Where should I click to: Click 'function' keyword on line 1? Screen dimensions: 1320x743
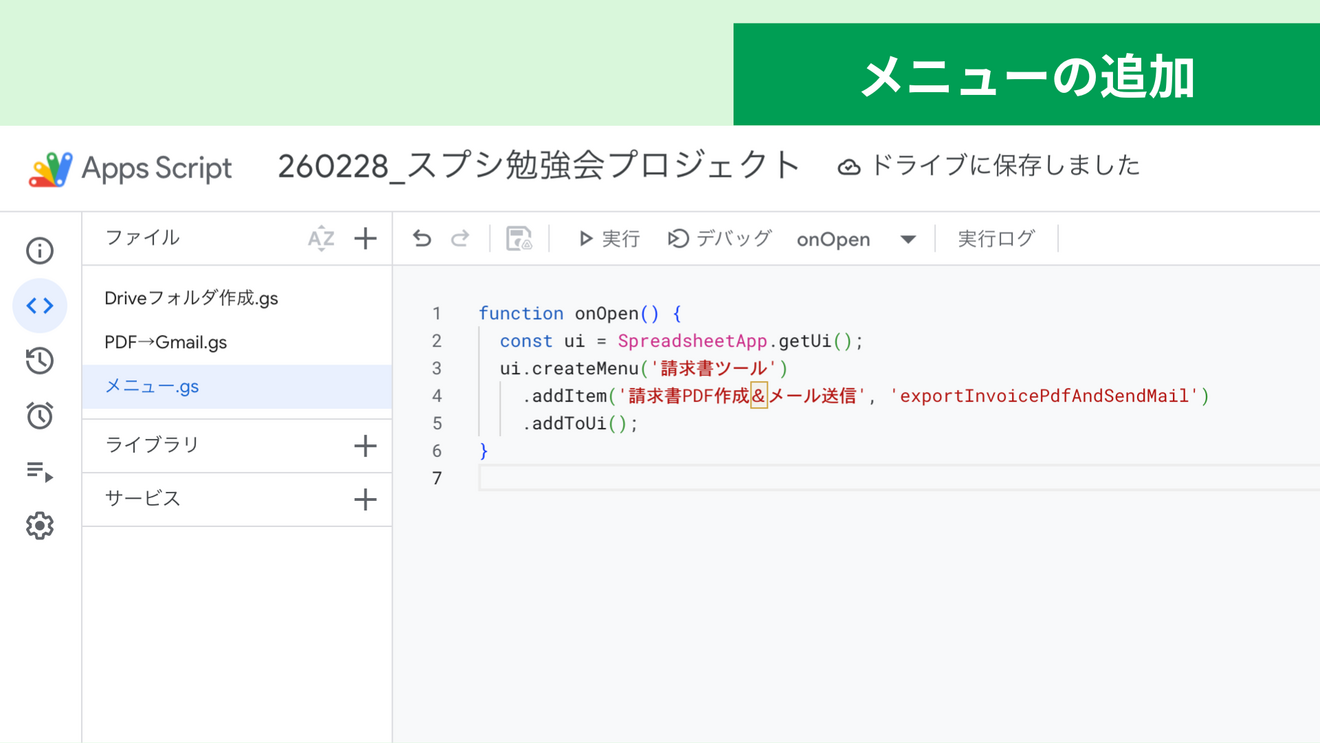coord(521,313)
